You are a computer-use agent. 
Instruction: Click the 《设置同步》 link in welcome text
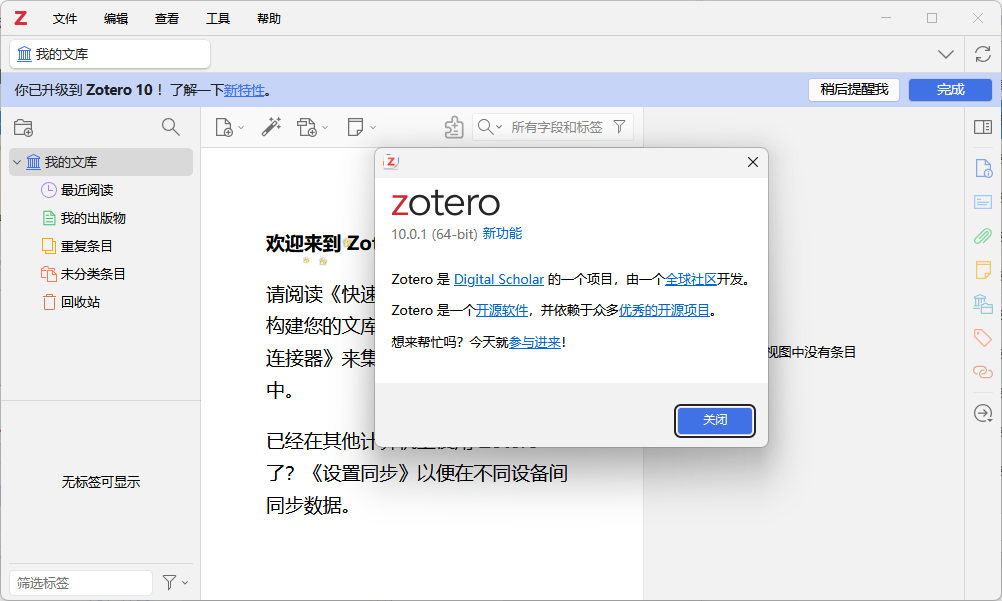coord(358,473)
